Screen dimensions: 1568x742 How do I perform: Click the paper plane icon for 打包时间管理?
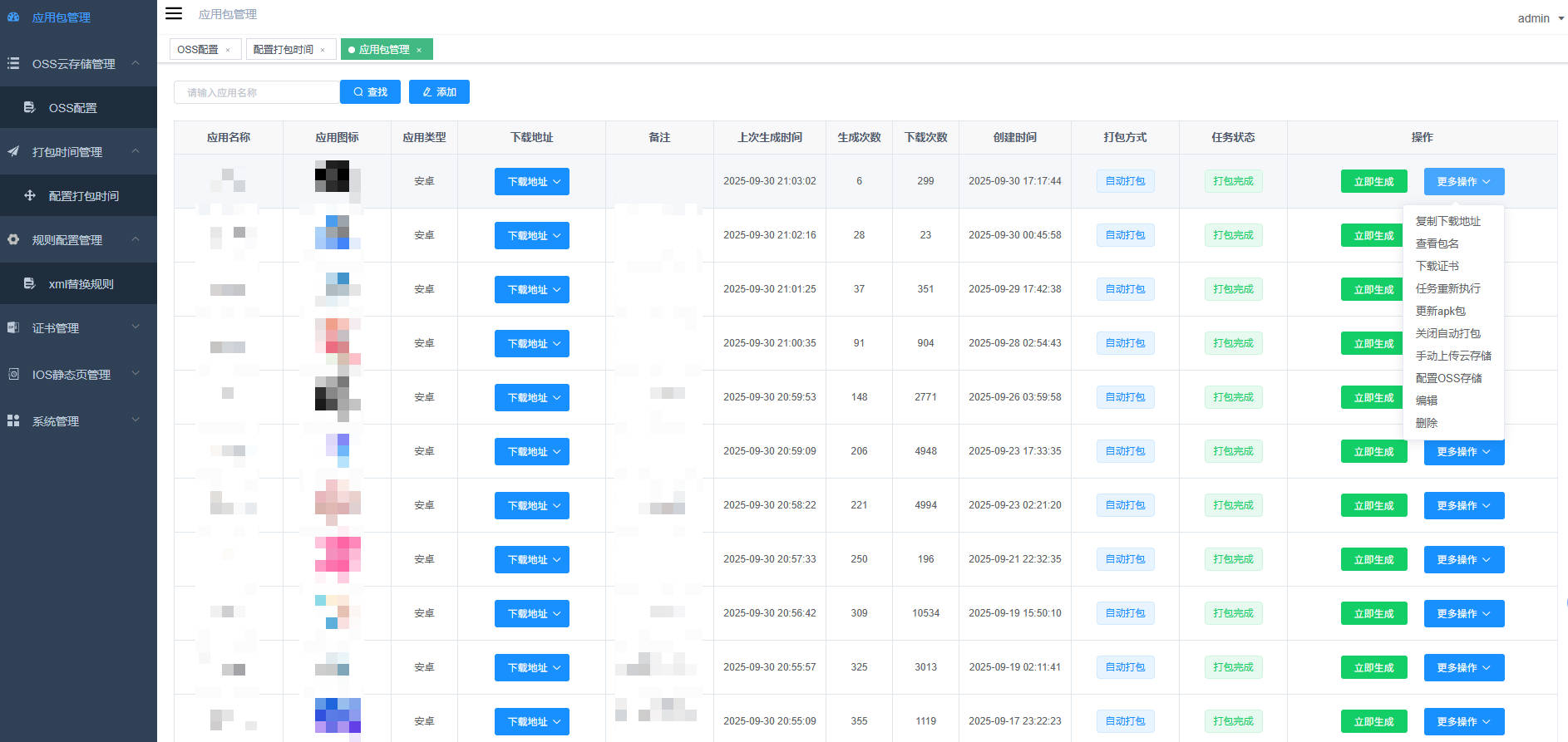coord(13,151)
